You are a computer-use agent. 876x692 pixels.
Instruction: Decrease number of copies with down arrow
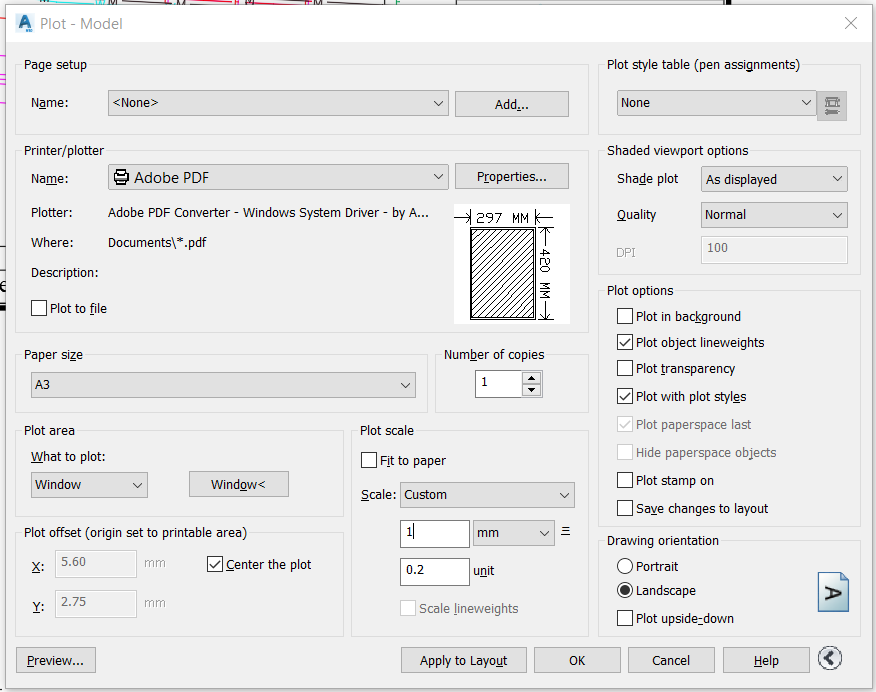point(531,390)
